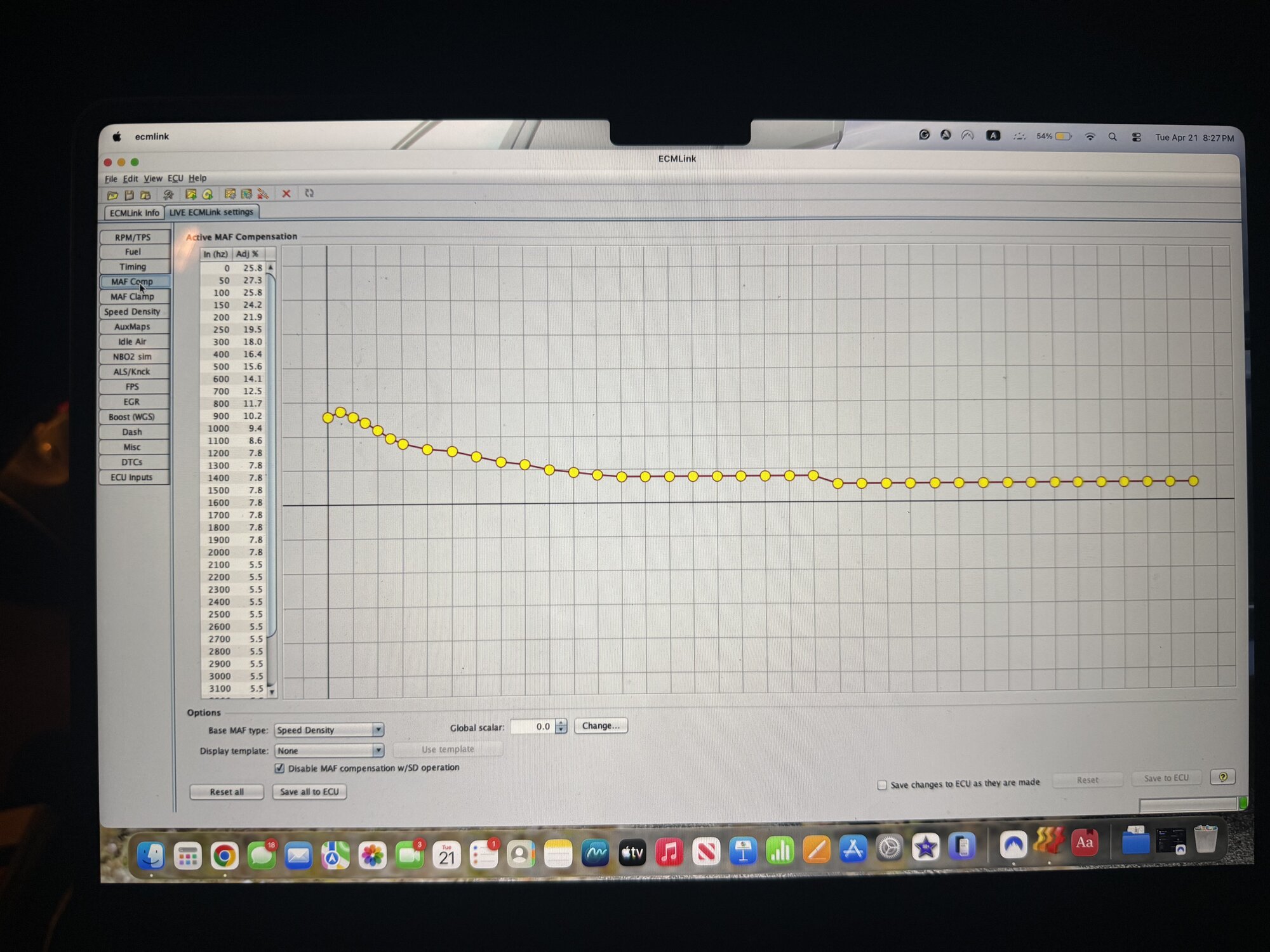This screenshot has width=1270, height=952.
Task: Open App Store in the dock
Action: (853, 849)
